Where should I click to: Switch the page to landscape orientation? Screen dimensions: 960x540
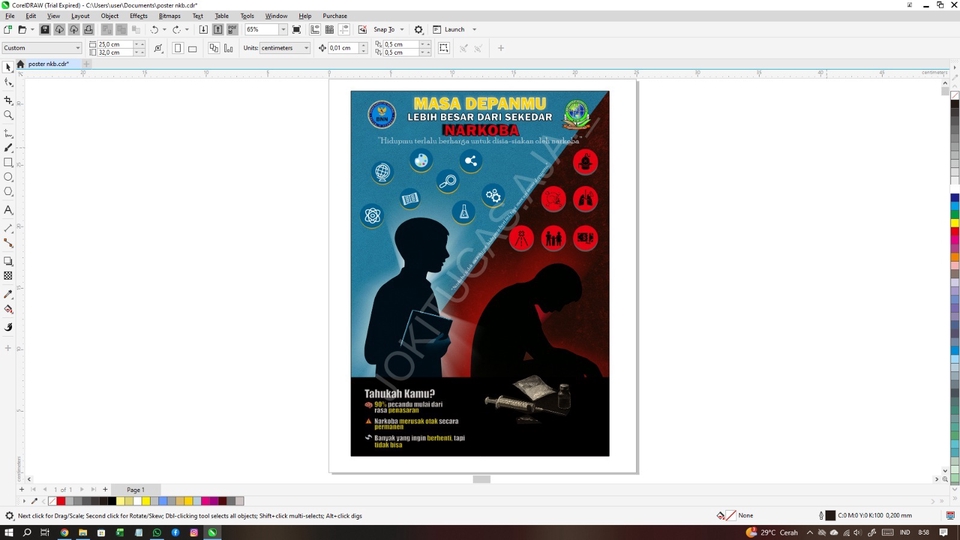click(x=192, y=48)
